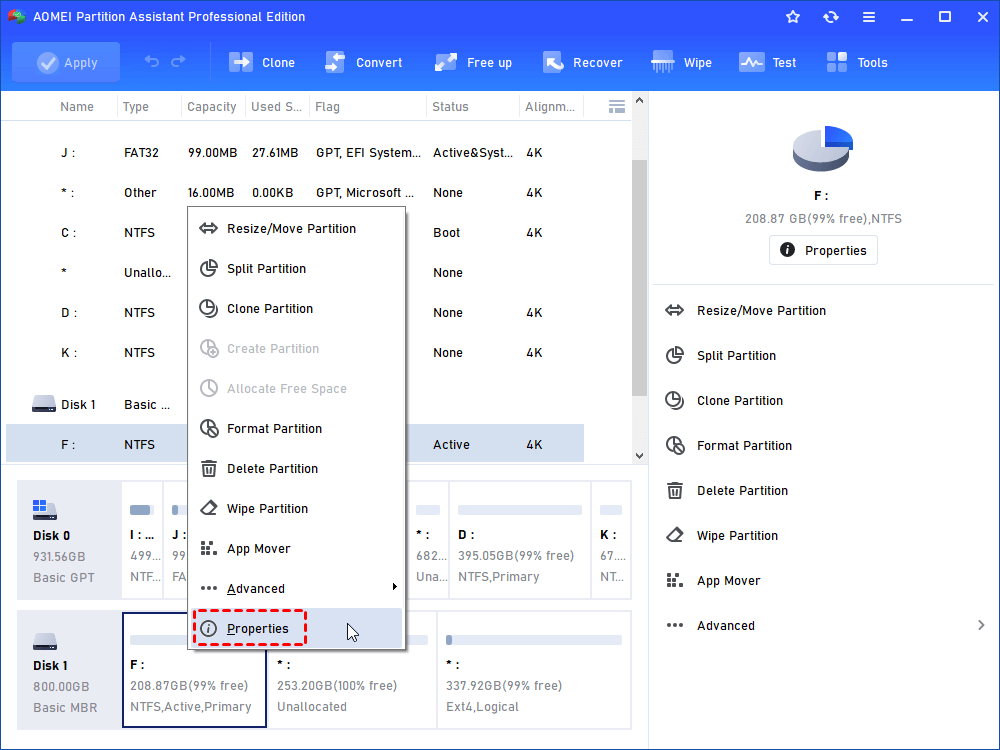Choose Delete Partition in context menu
1000x750 pixels.
[297, 469]
